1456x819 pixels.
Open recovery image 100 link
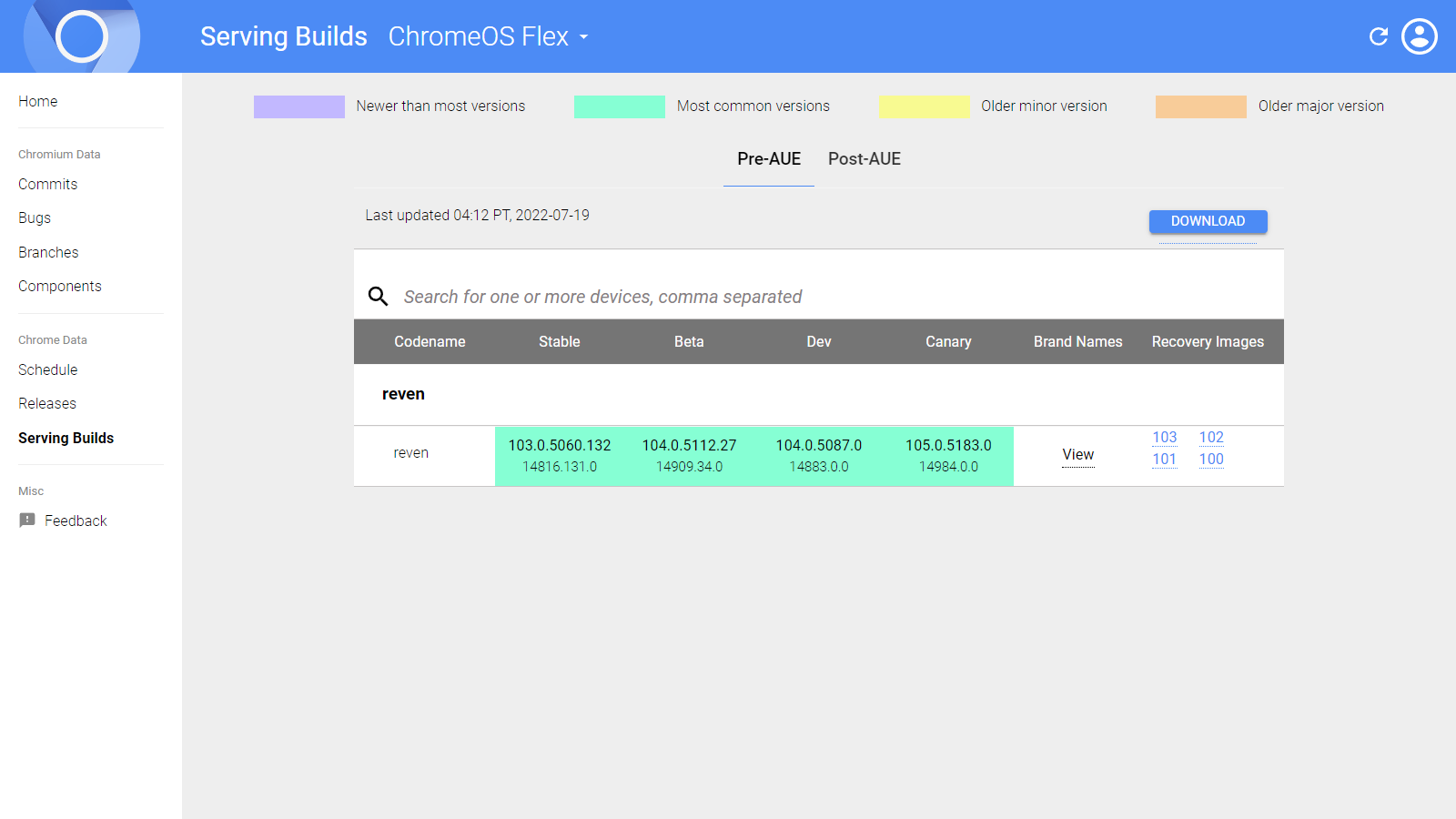tap(1210, 460)
